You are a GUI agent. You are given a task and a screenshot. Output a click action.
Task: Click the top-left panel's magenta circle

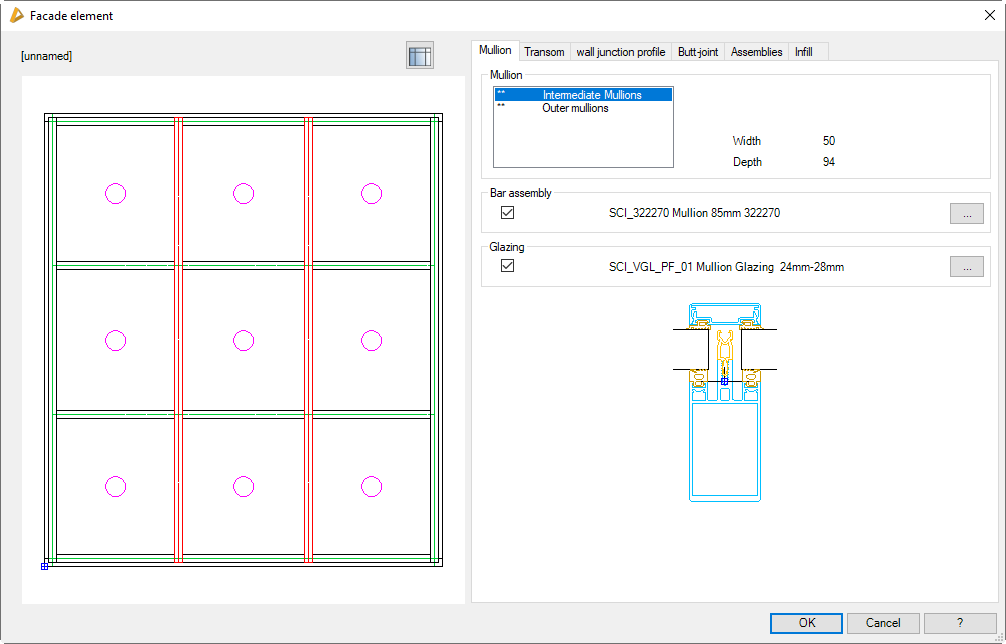tap(116, 194)
